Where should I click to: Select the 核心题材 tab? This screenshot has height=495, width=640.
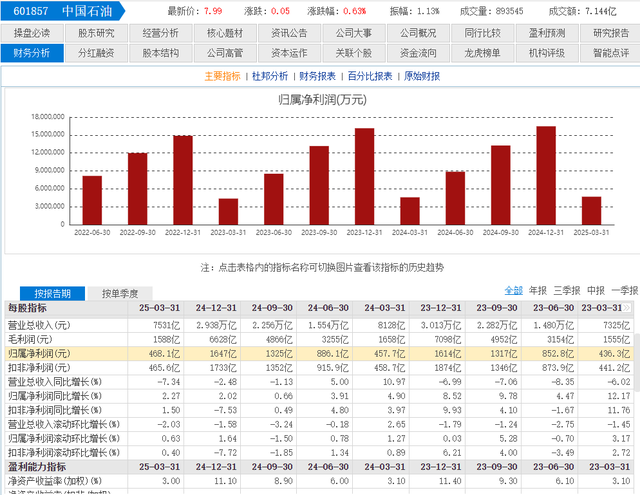(225, 33)
